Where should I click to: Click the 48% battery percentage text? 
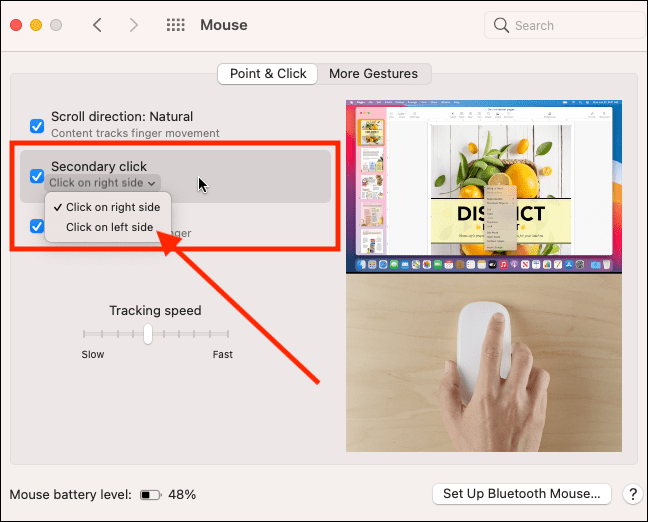point(182,494)
